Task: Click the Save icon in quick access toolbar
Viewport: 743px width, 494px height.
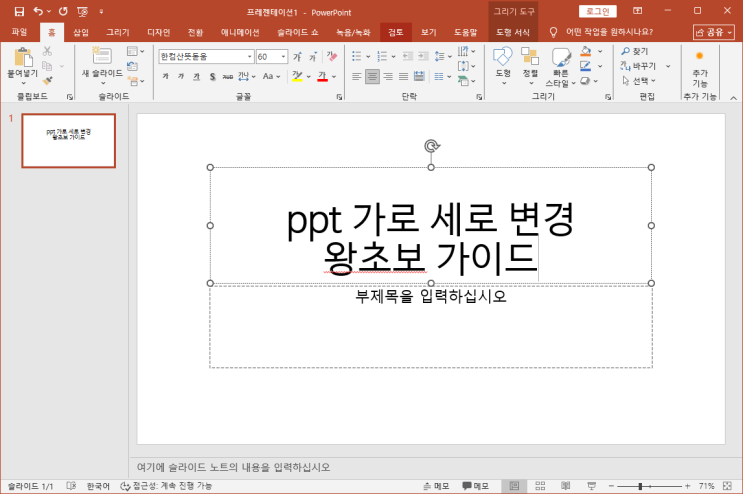Action: click(x=19, y=11)
